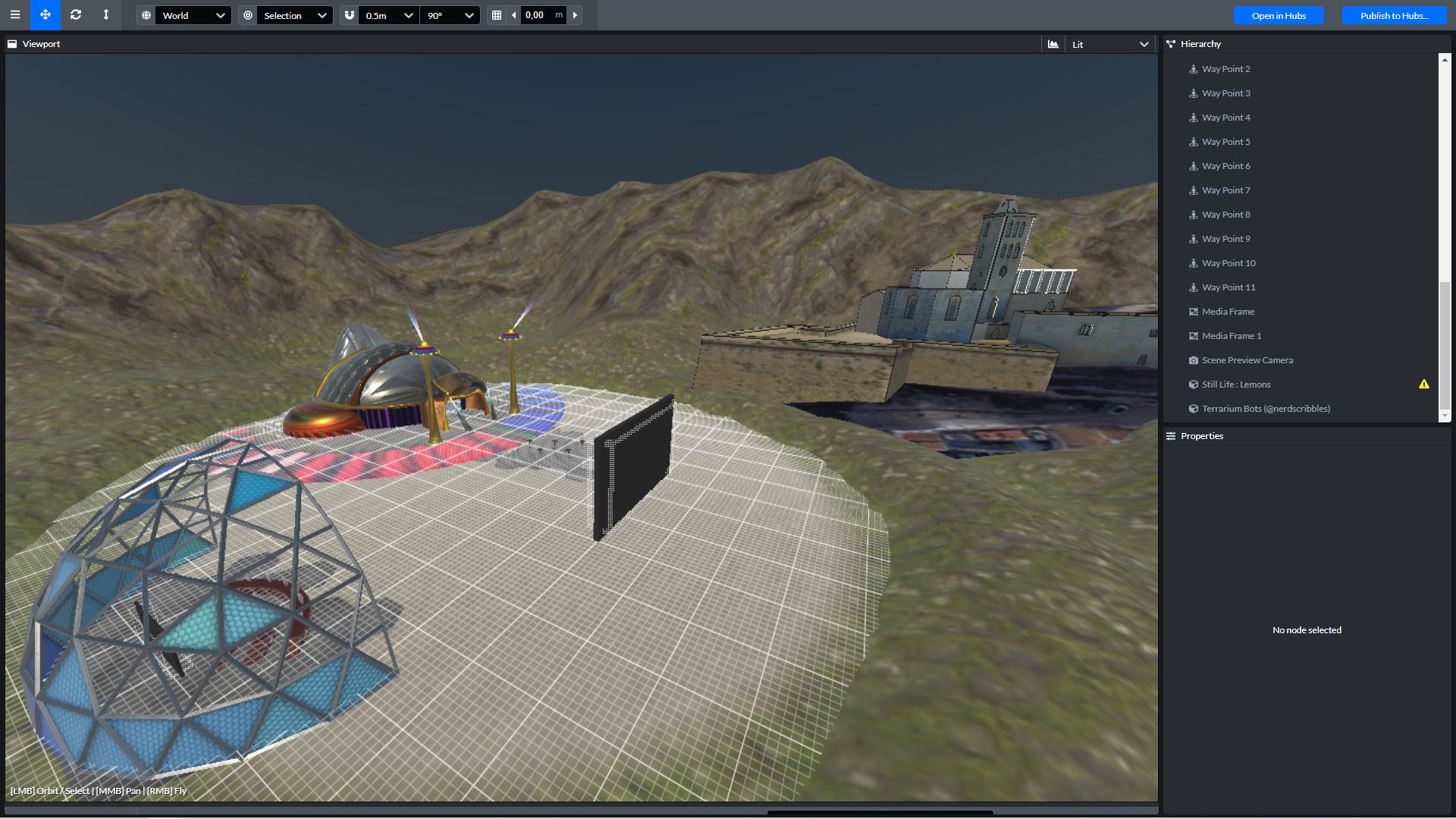This screenshot has height=819, width=1456.
Task: Open the hamburger main menu
Action: click(14, 15)
